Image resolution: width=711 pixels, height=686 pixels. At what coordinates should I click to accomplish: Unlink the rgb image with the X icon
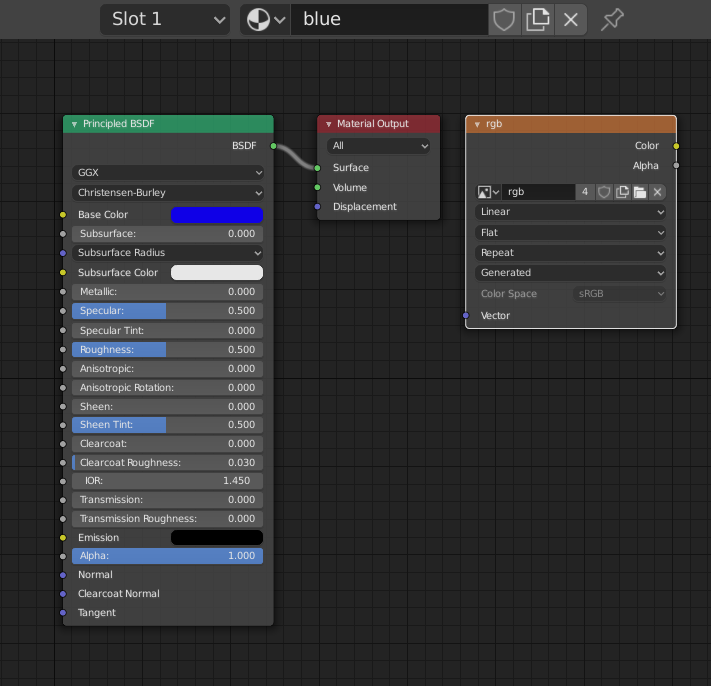pos(657,192)
